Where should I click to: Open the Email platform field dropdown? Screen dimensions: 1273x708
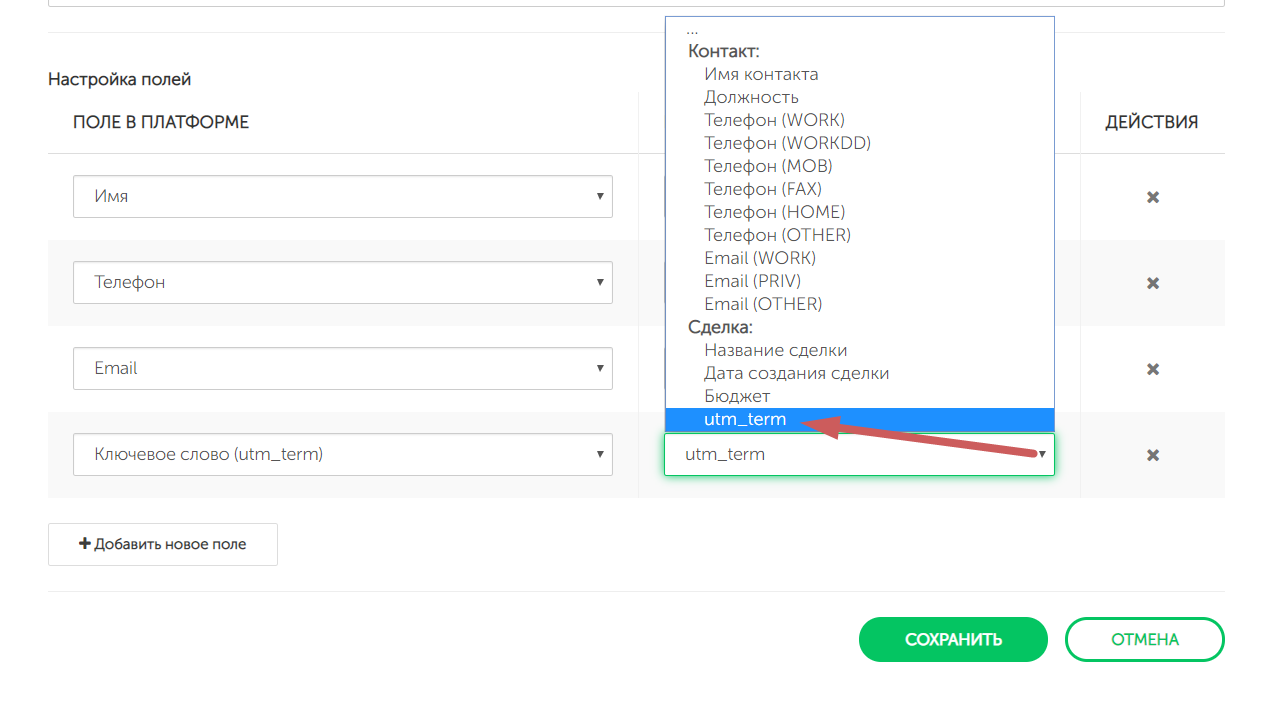pyautogui.click(x=342, y=369)
